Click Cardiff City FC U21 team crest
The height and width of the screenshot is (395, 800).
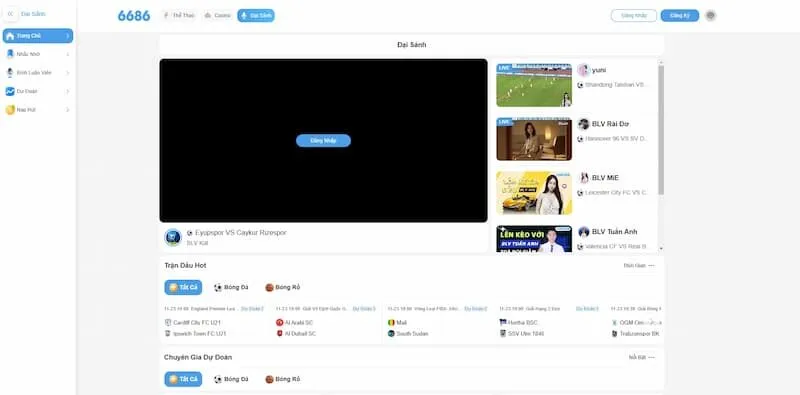168,323
